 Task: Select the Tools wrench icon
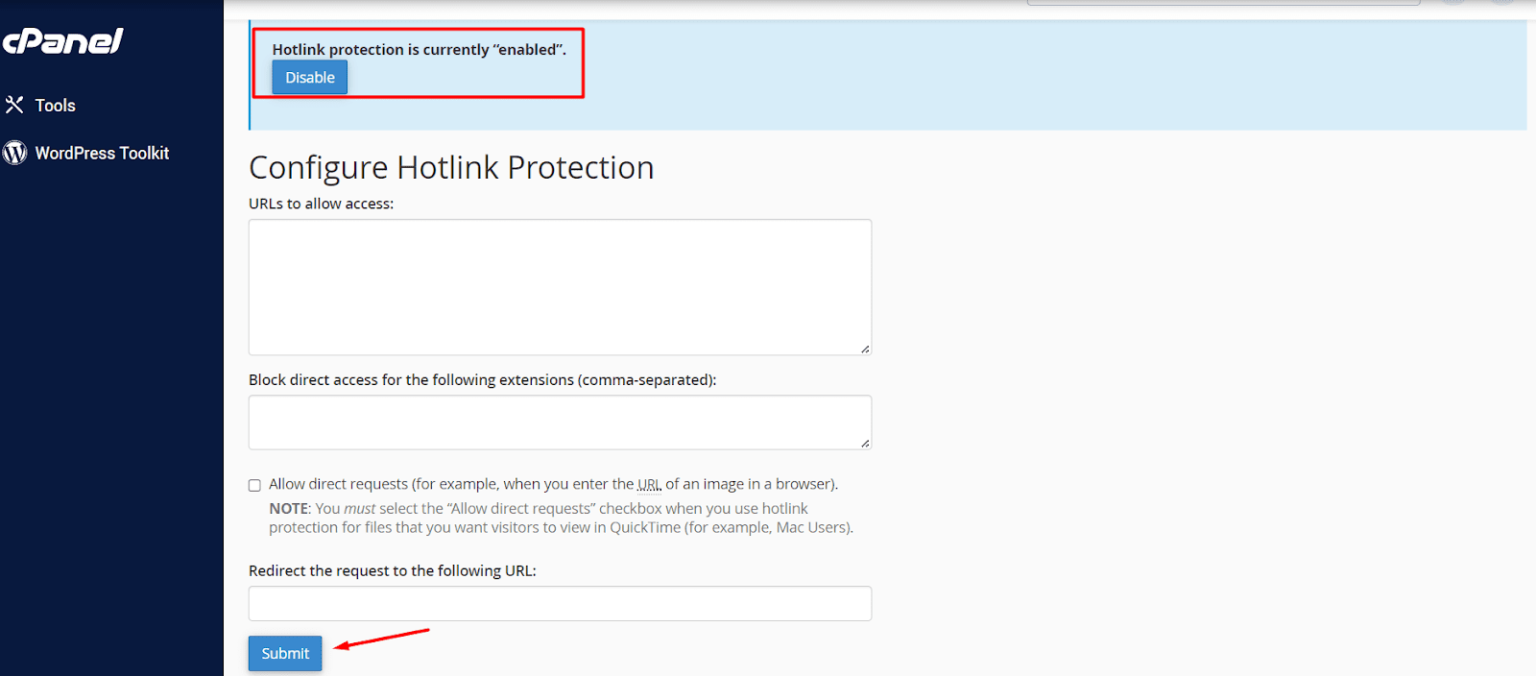coord(14,104)
